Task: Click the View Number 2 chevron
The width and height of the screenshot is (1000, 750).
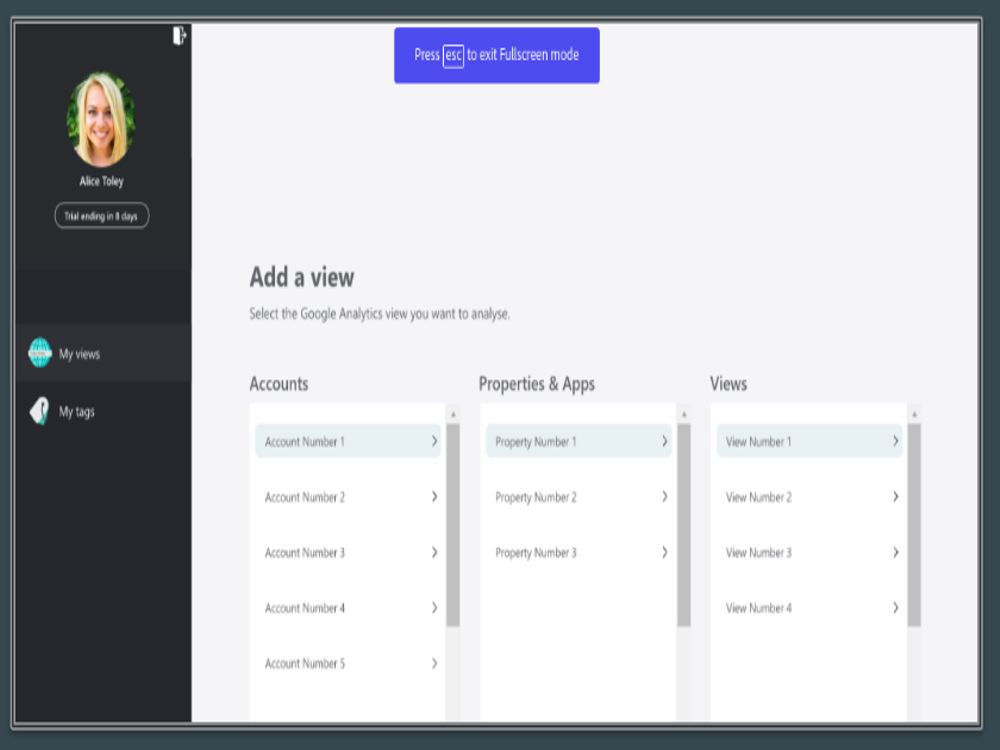Action: 895,496
